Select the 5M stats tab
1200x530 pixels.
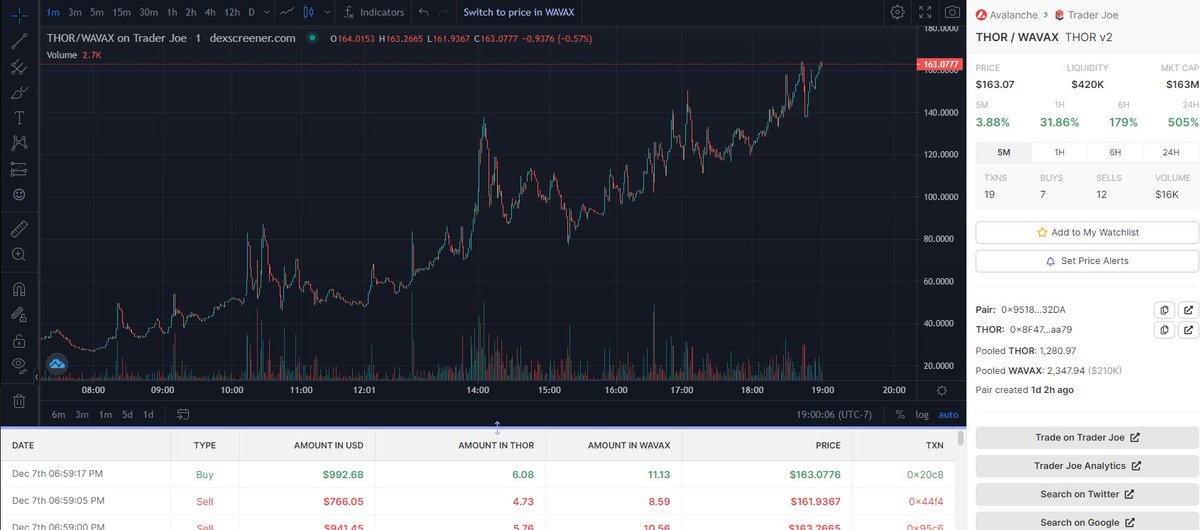tap(1003, 152)
